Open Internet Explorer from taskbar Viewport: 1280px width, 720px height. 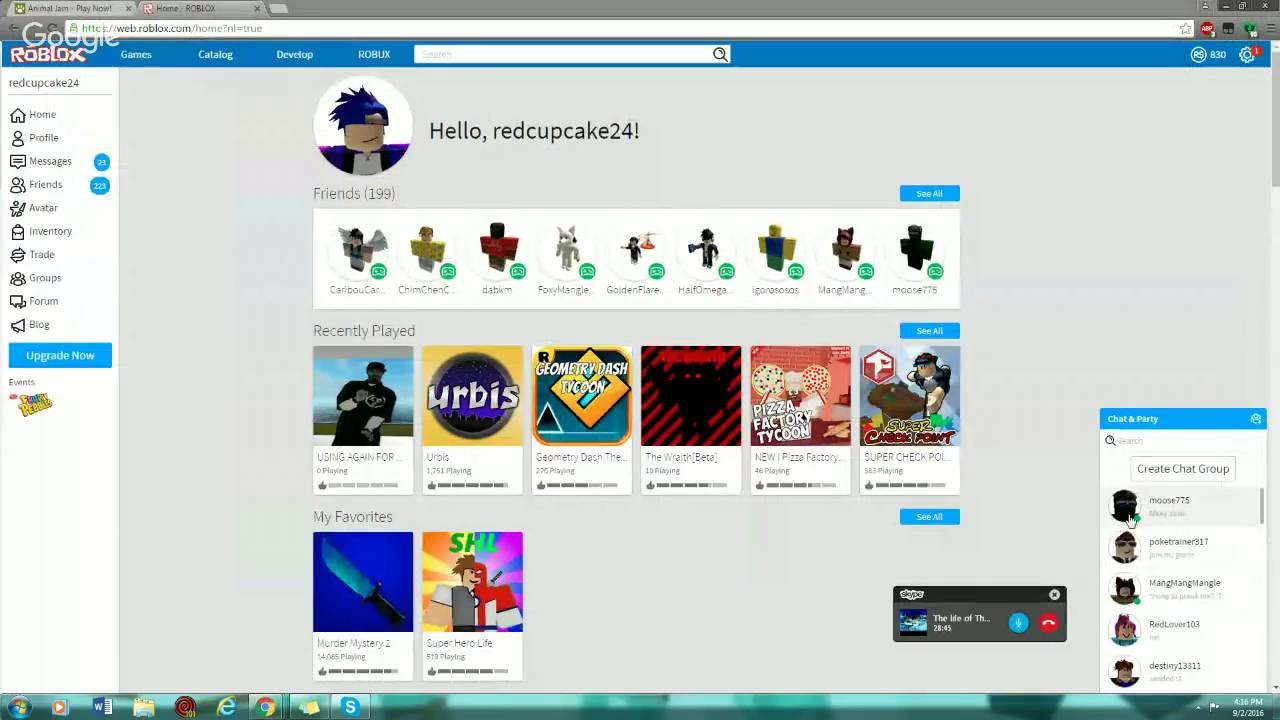227,707
